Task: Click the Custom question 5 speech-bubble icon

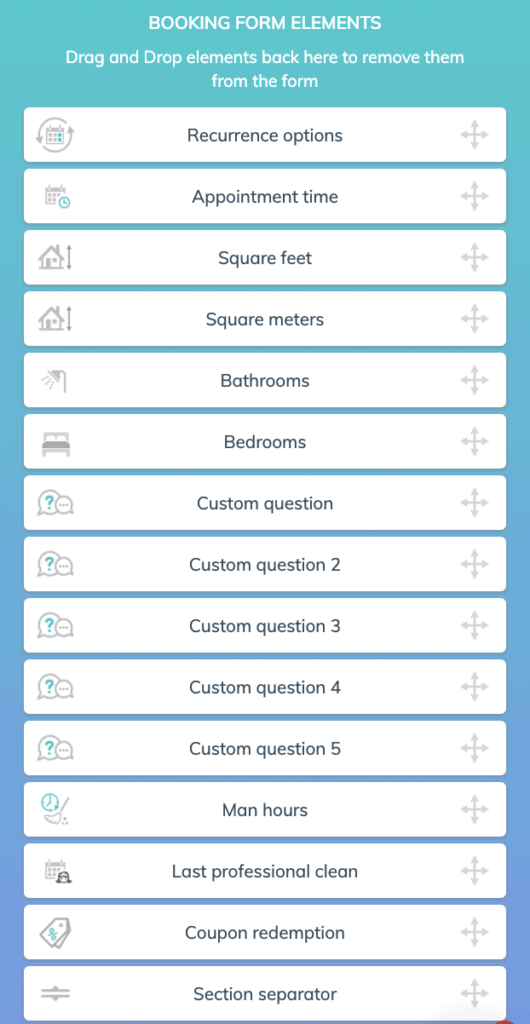Action: [55, 748]
